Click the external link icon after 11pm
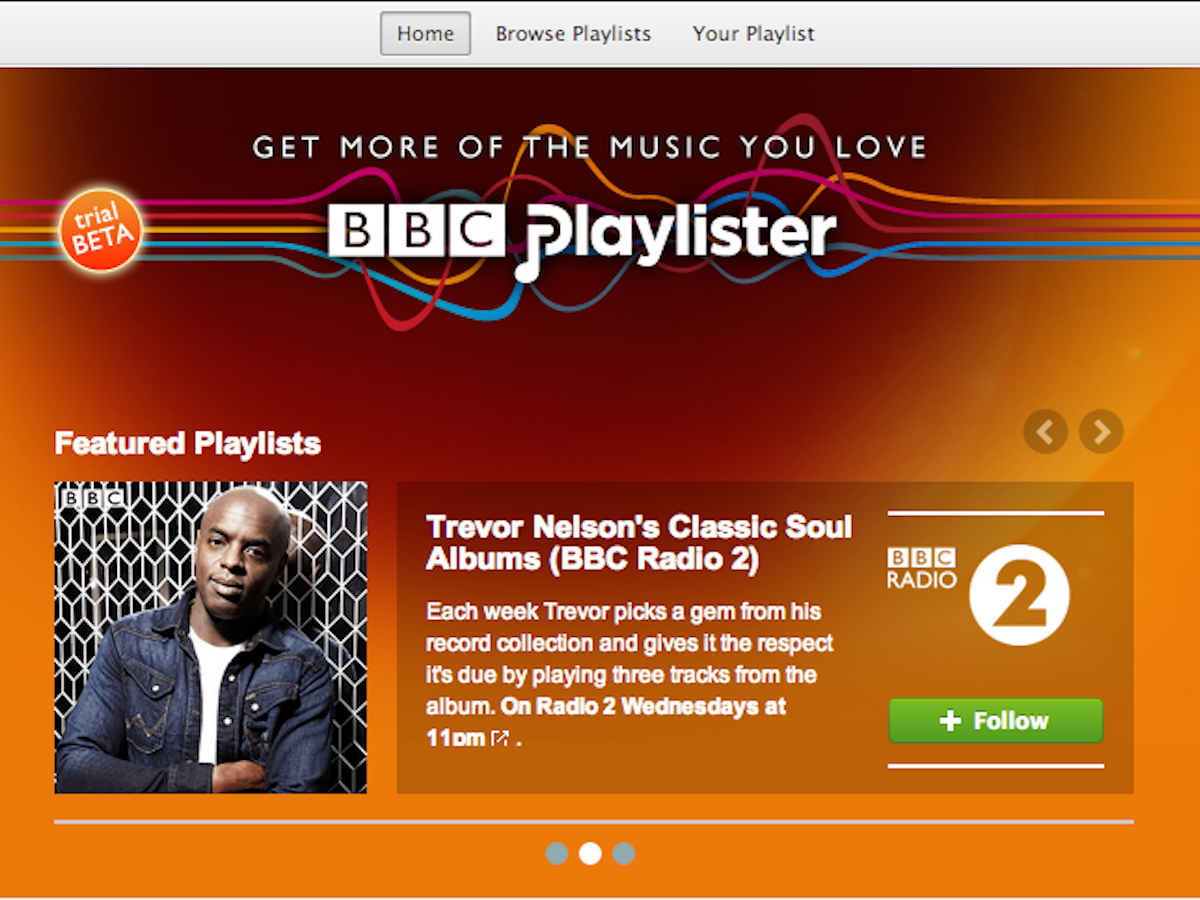 [x=500, y=739]
